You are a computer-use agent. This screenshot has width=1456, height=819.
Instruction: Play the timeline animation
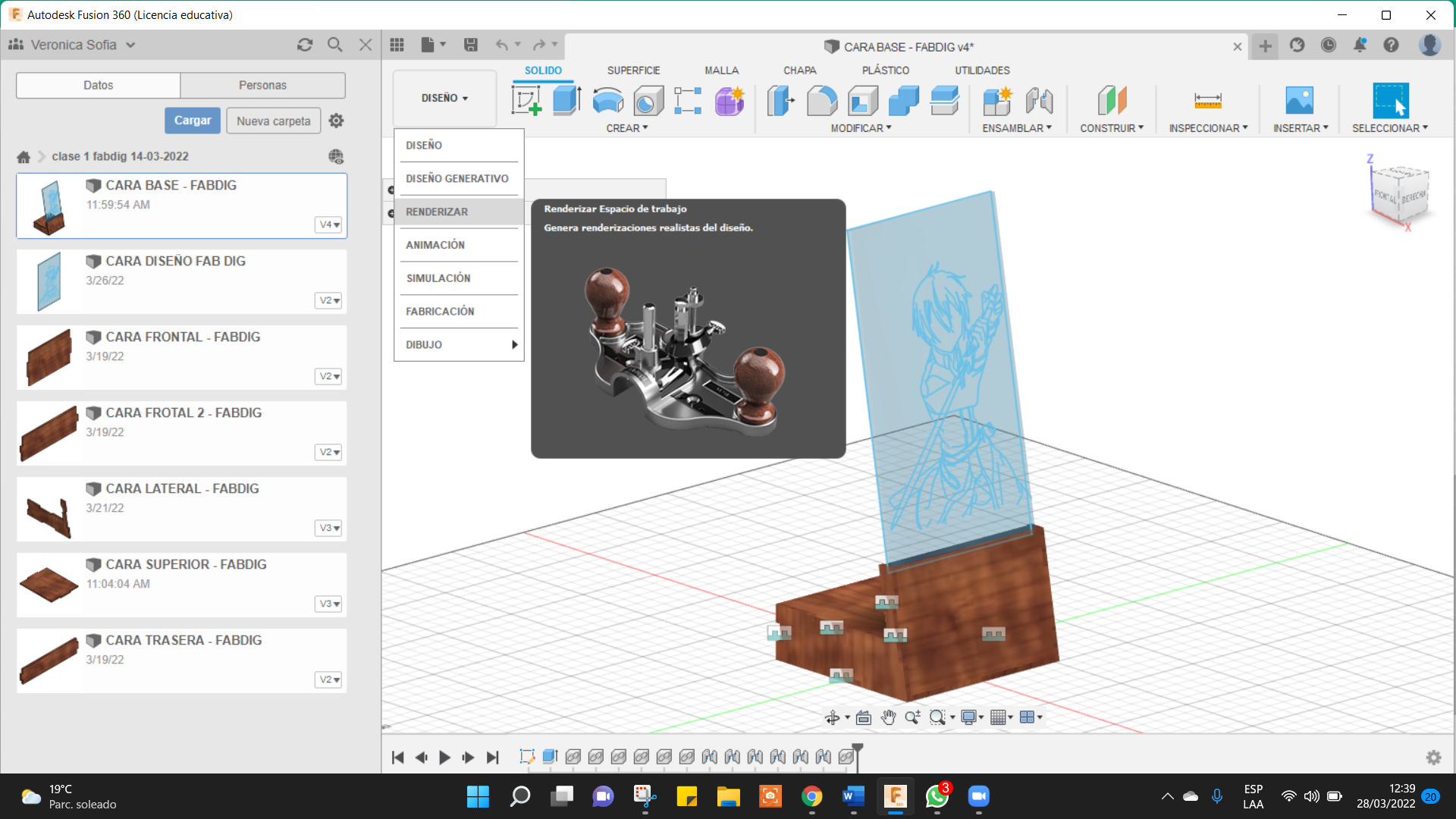click(445, 758)
